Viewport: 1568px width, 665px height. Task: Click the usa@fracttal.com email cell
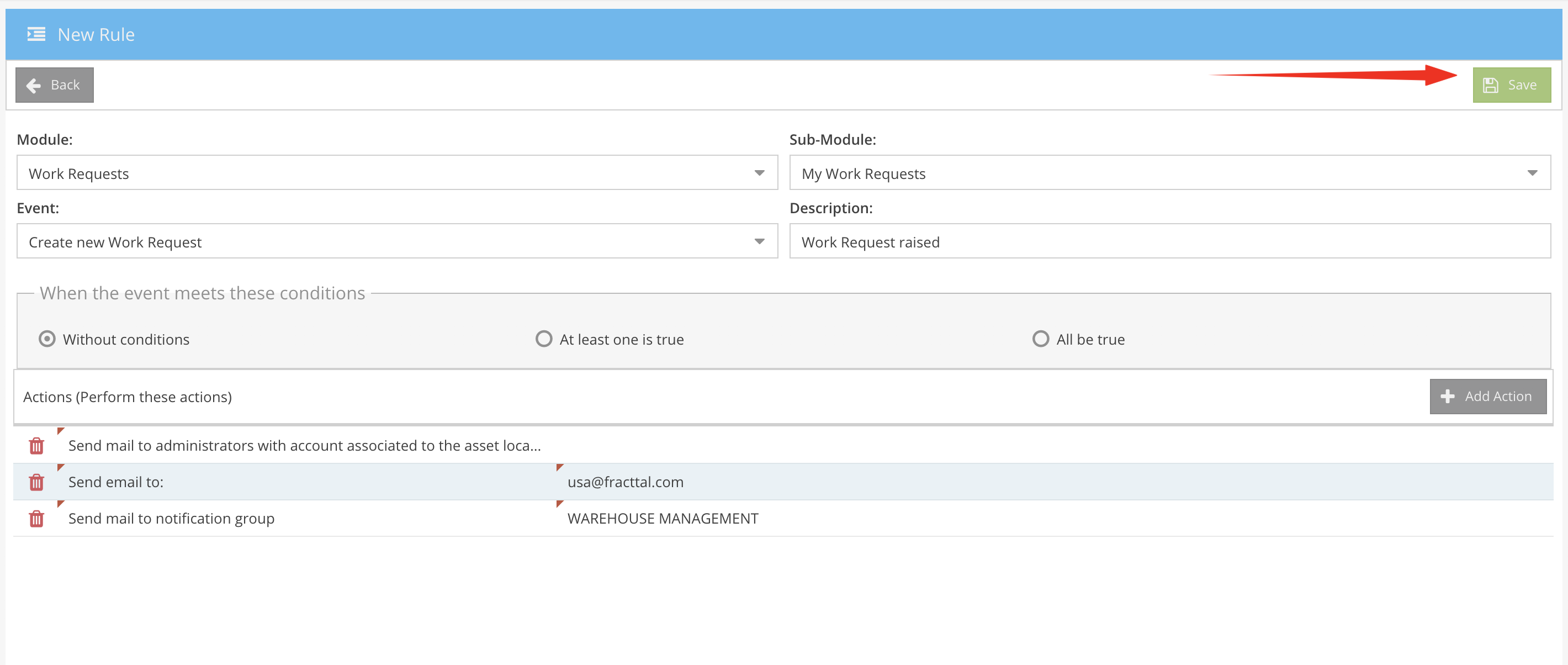625,482
